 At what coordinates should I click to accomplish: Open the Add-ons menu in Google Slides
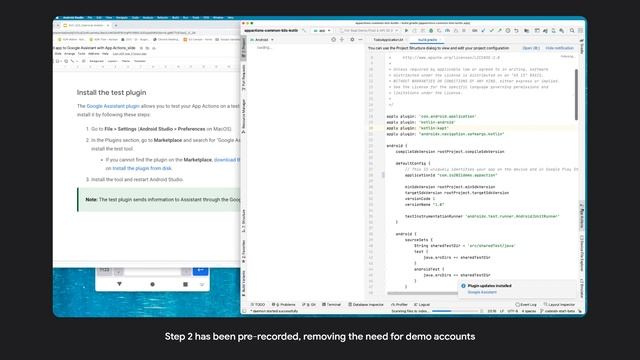pos(93,54)
